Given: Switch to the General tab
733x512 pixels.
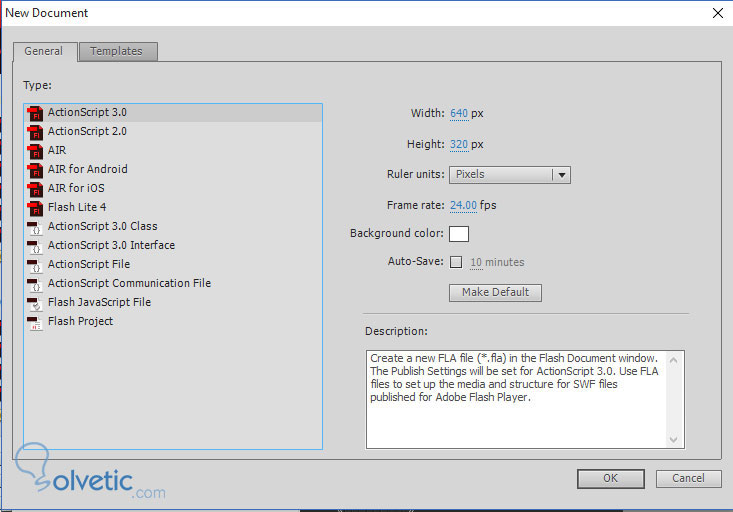Looking at the screenshot, I should 44,51.
